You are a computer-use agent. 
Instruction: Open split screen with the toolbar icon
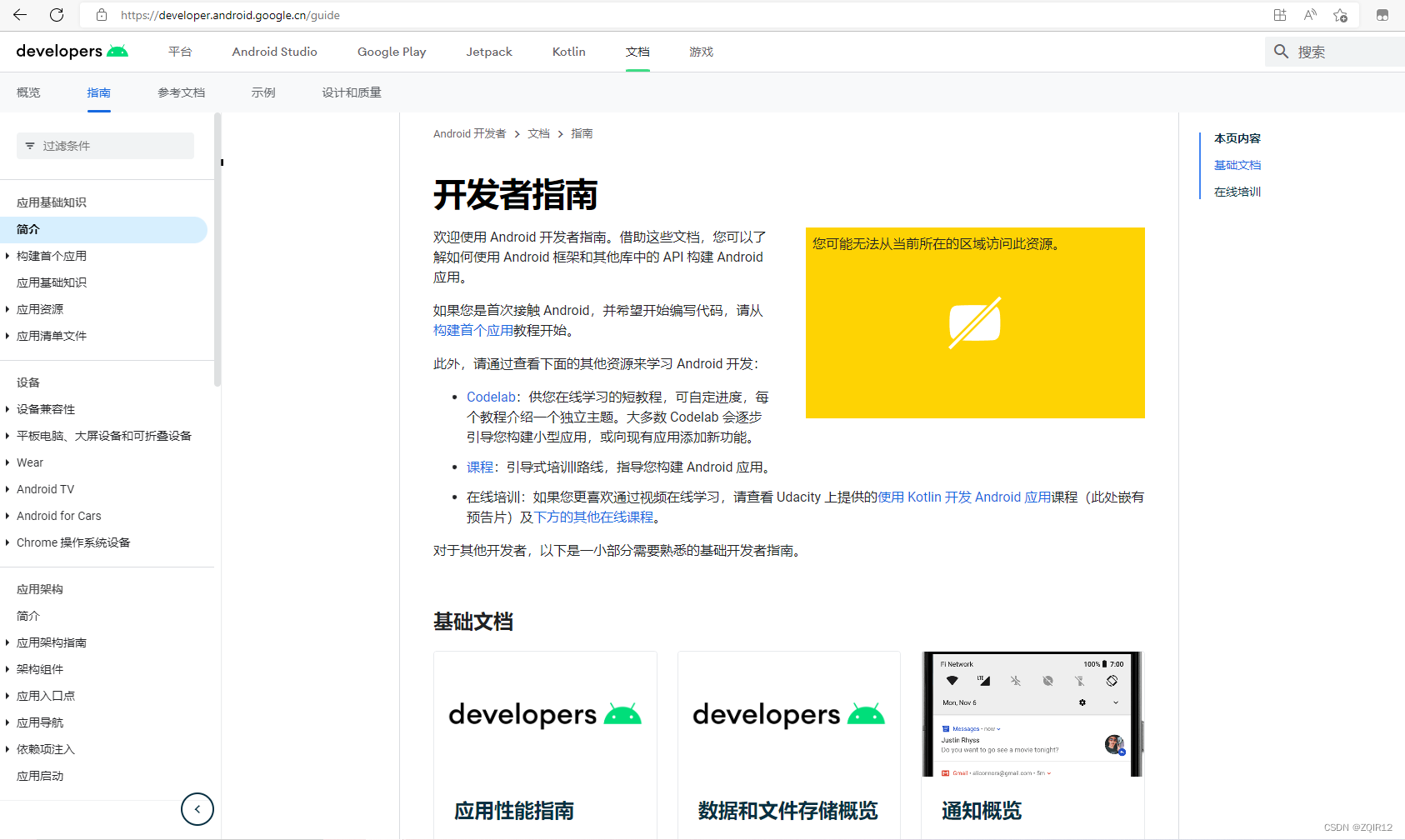click(1279, 14)
